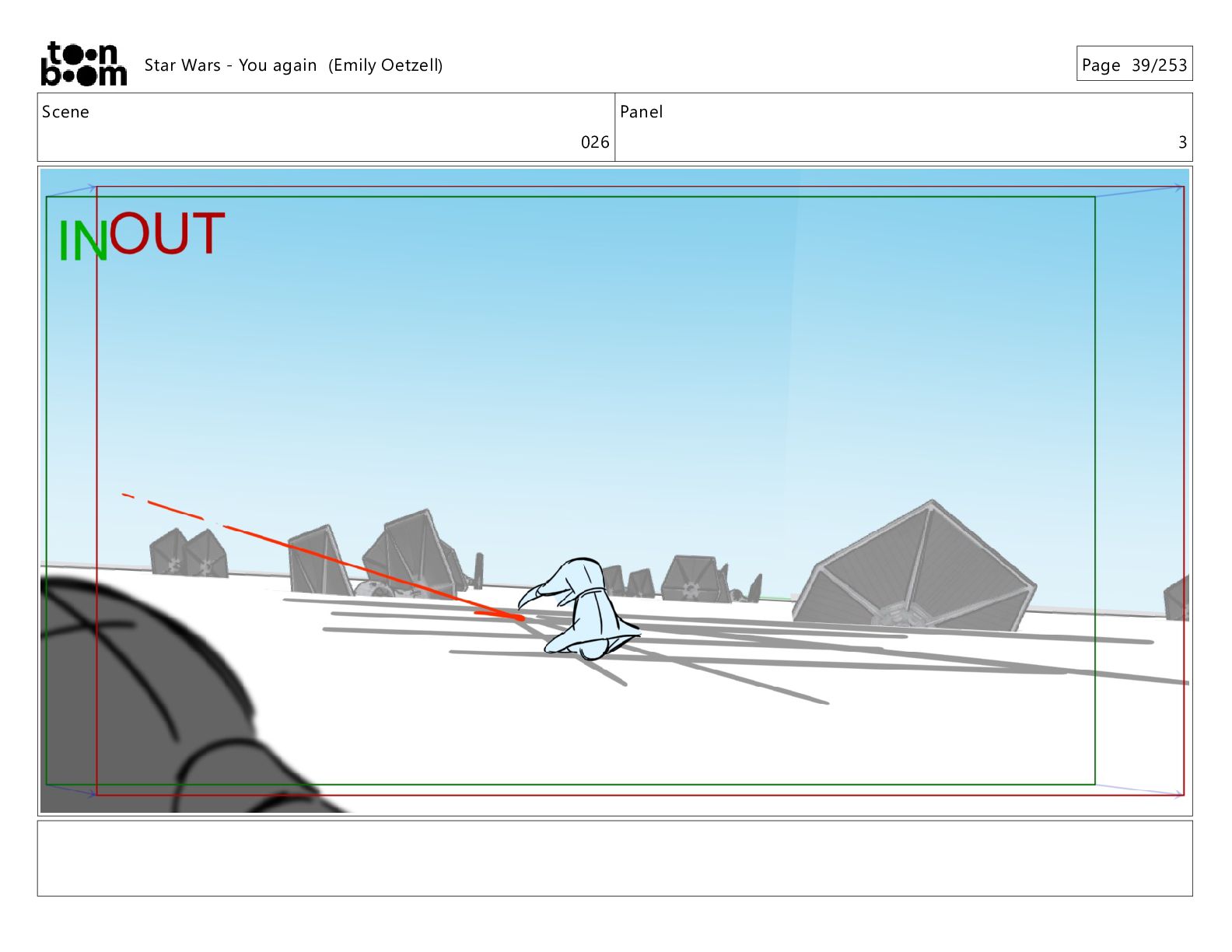1232x952 pixels.
Task: Click the empty notes box below the panel
Action: 614,858
